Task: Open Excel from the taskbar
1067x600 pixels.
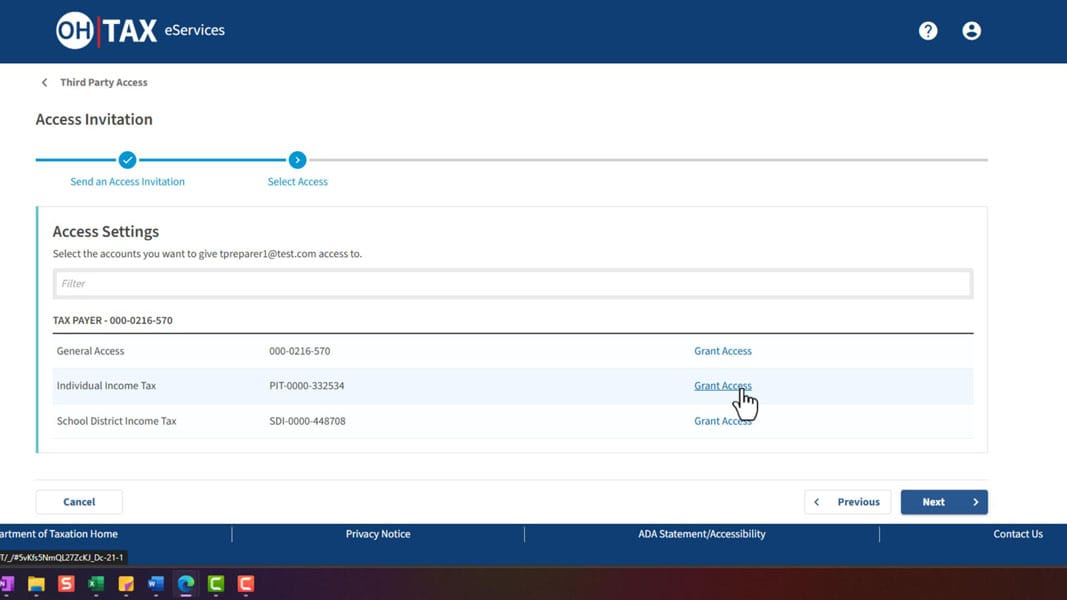Action: click(96, 584)
